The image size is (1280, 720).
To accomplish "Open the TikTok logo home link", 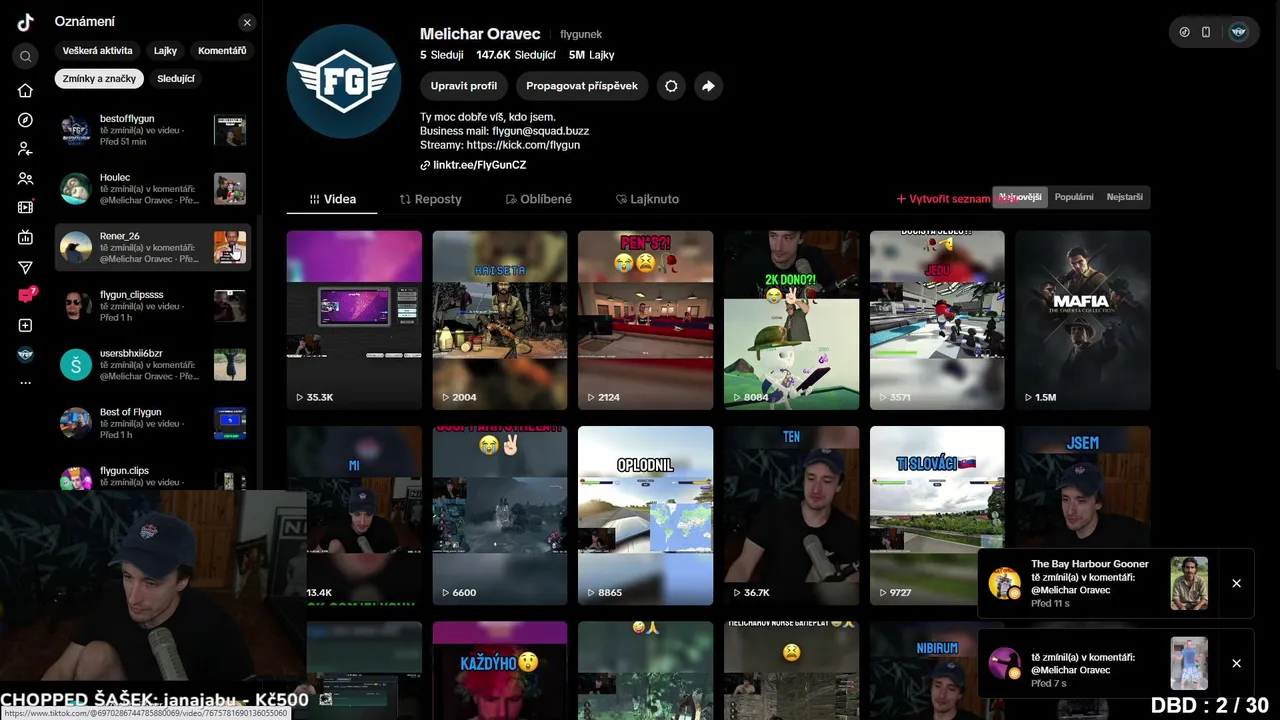I will [25, 24].
